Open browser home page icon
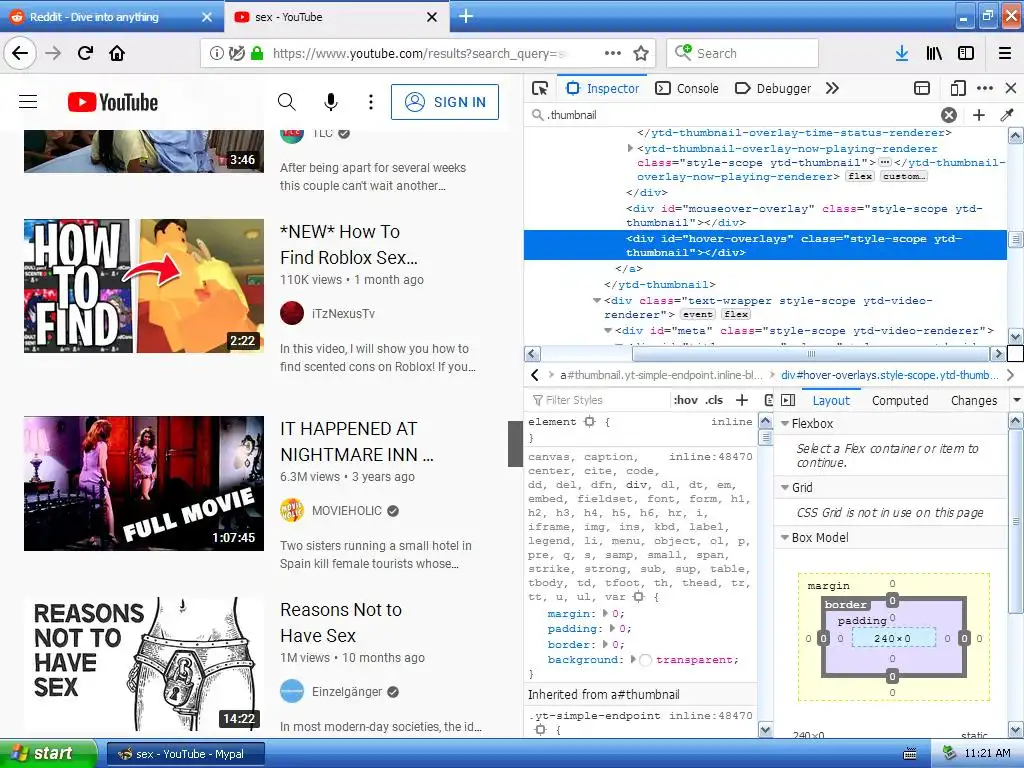This screenshot has width=1024, height=768. [117, 53]
